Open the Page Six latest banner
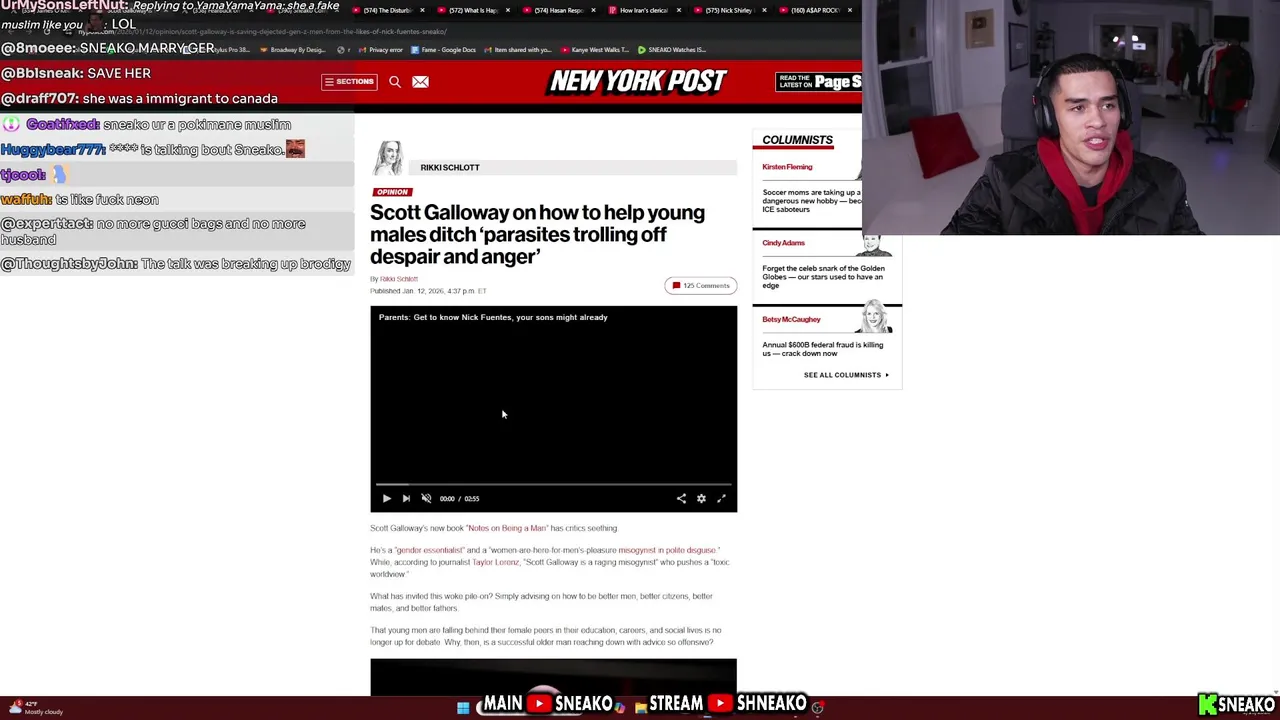1280x720 pixels. (x=818, y=82)
